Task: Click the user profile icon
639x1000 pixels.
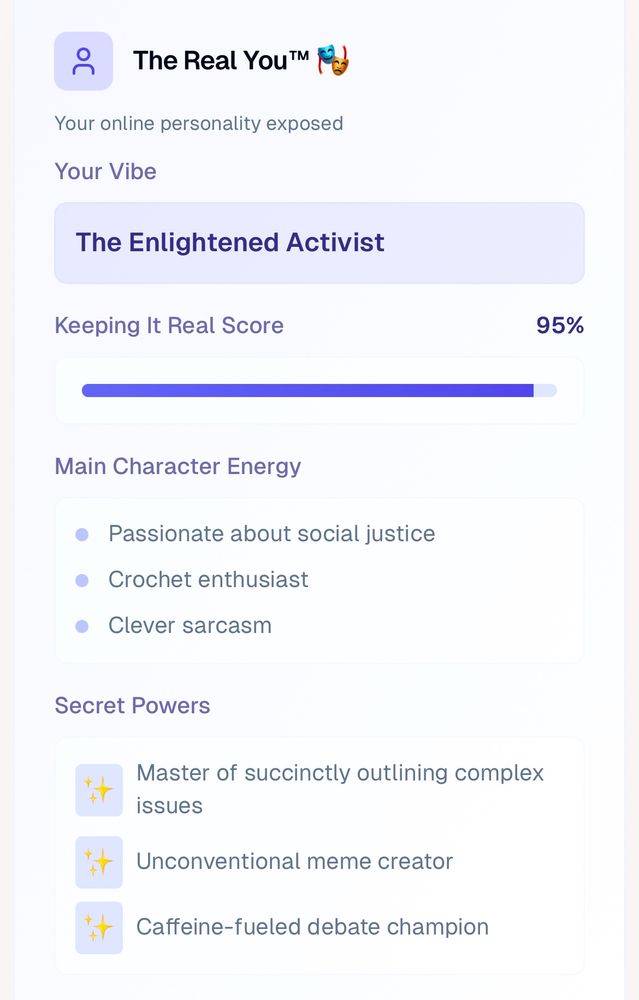Action: [x=84, y=61]
